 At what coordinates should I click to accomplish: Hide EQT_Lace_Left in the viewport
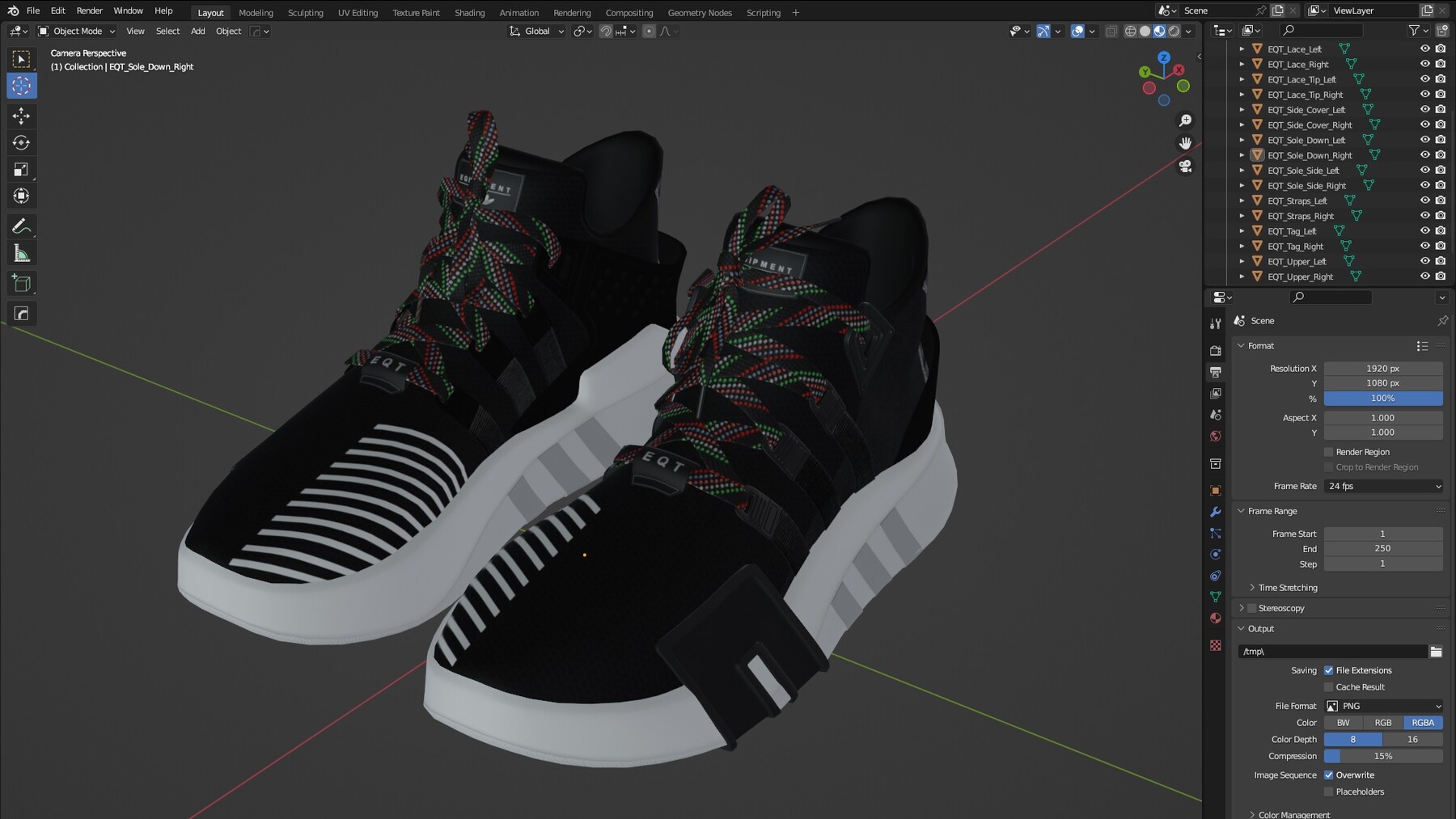pos(1425,49)
